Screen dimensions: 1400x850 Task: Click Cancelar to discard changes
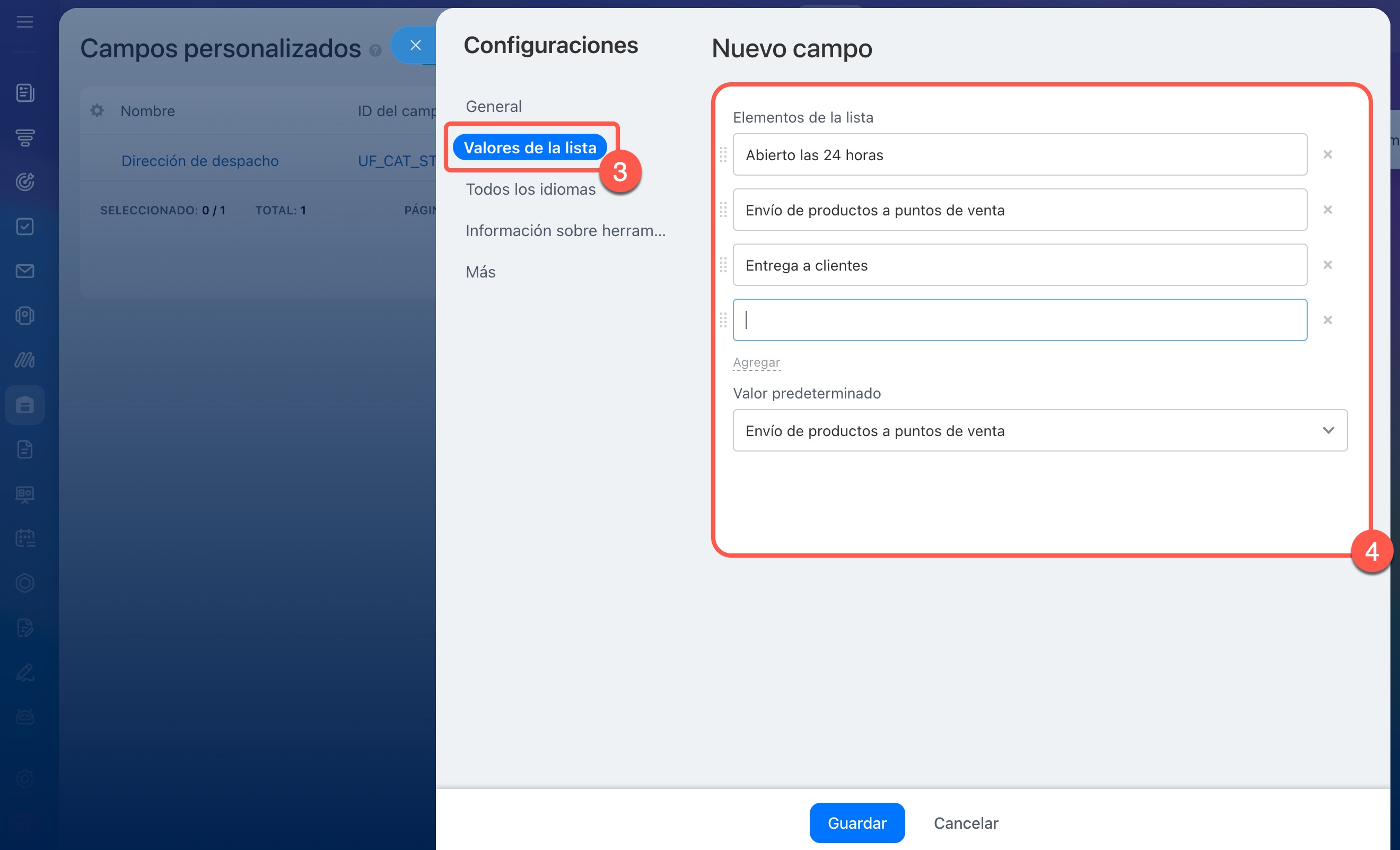coord(965,823)
